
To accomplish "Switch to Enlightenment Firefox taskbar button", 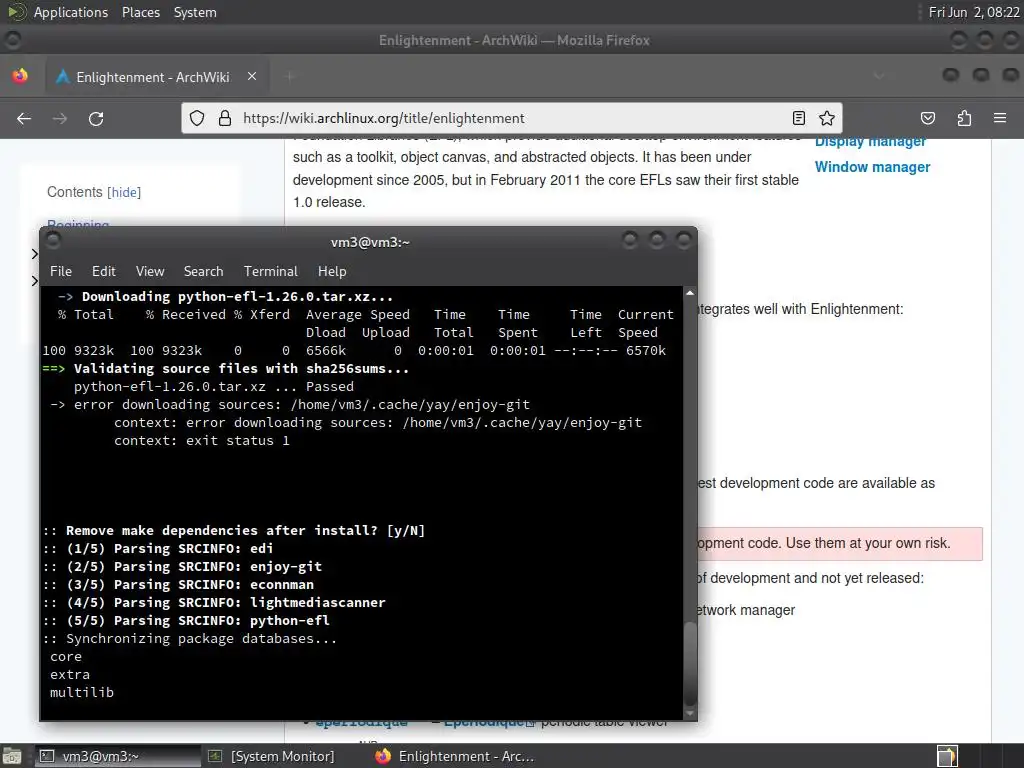I will tap(455, 756).
